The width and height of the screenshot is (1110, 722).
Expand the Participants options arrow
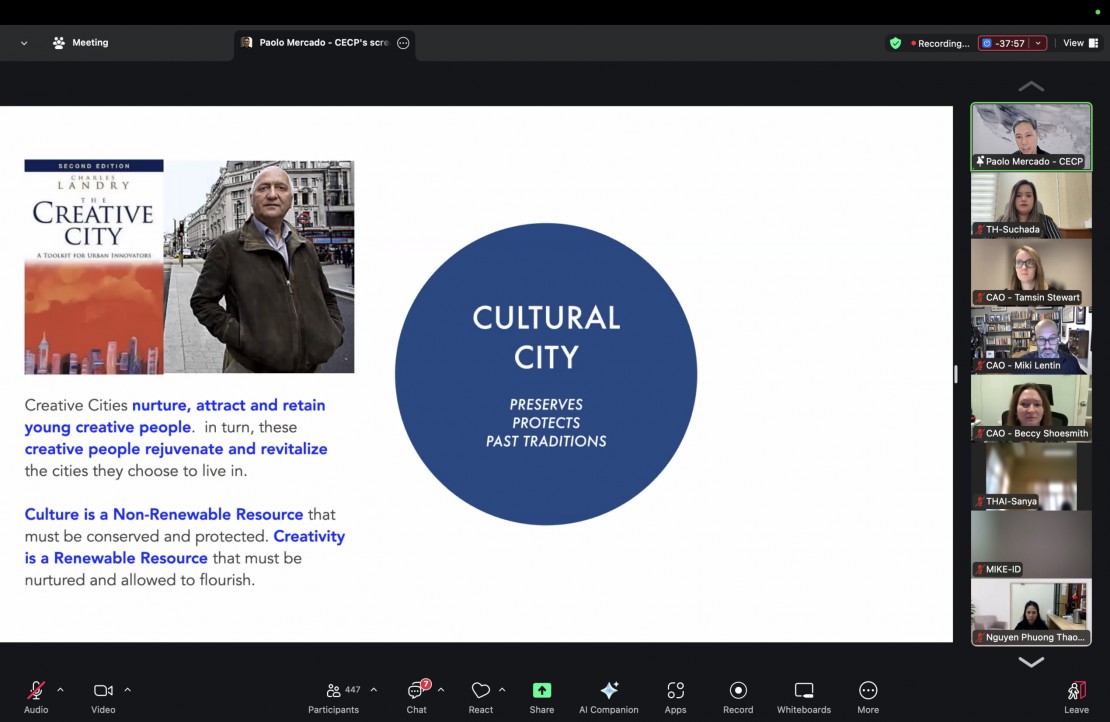click(x=374, y=690)
